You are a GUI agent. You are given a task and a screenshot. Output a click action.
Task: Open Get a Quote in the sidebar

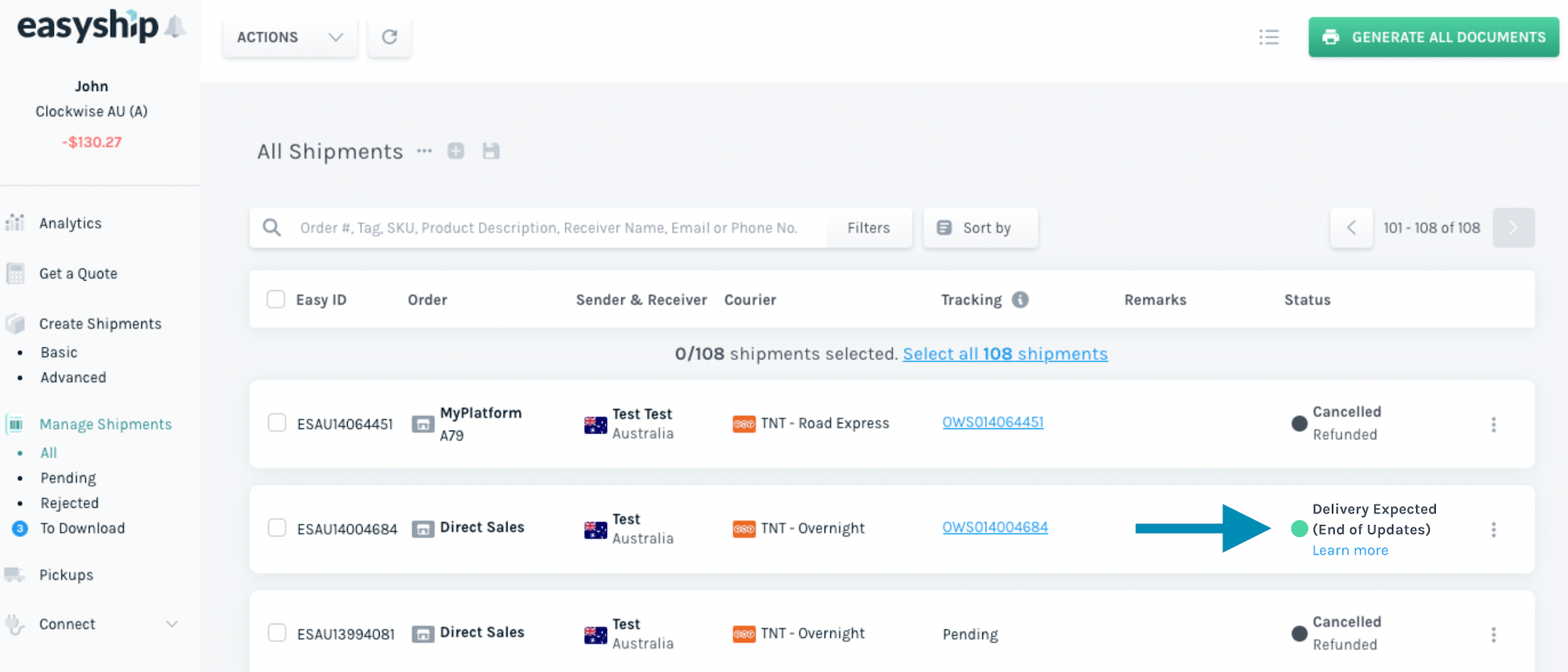tap(78, 273)
